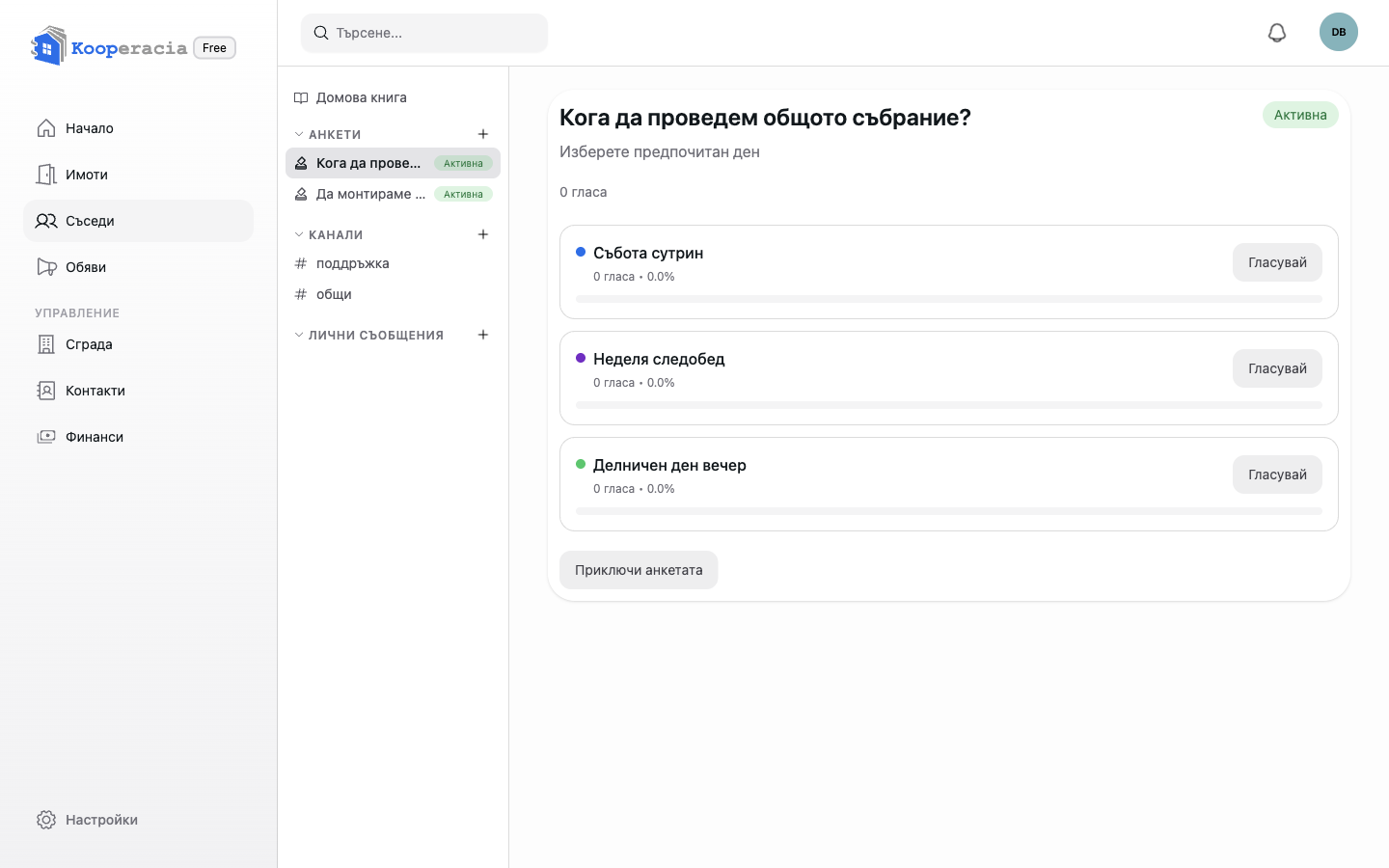Click the Съседи people icon
This screenshot has width=1389, height=868.
click(x=46, y=221)
